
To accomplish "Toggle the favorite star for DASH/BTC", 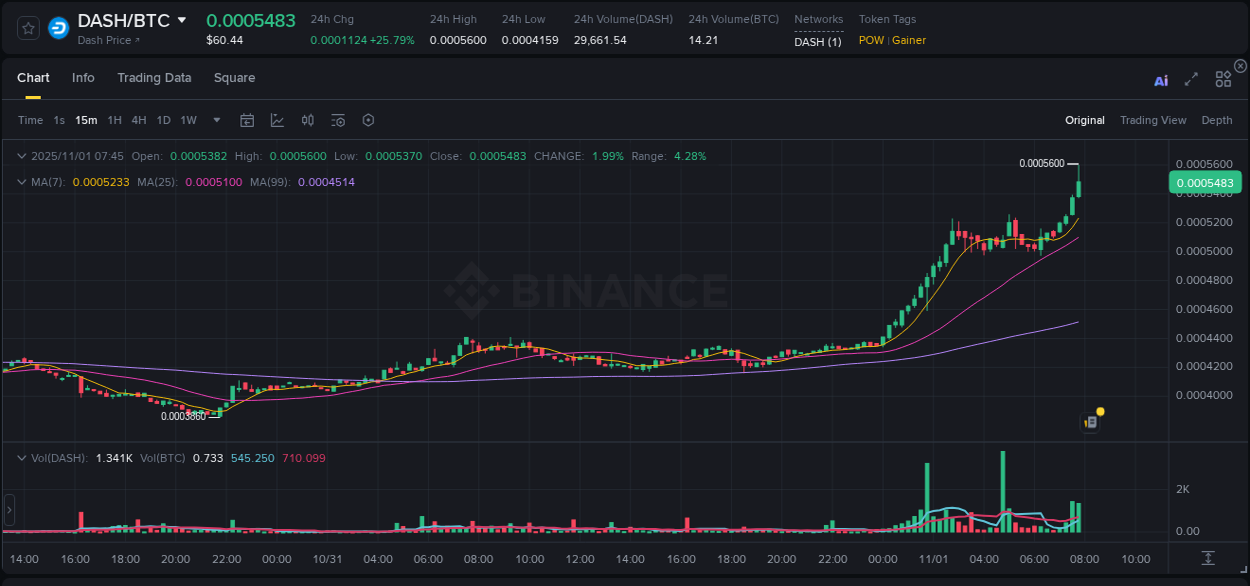I will [27, 27].
